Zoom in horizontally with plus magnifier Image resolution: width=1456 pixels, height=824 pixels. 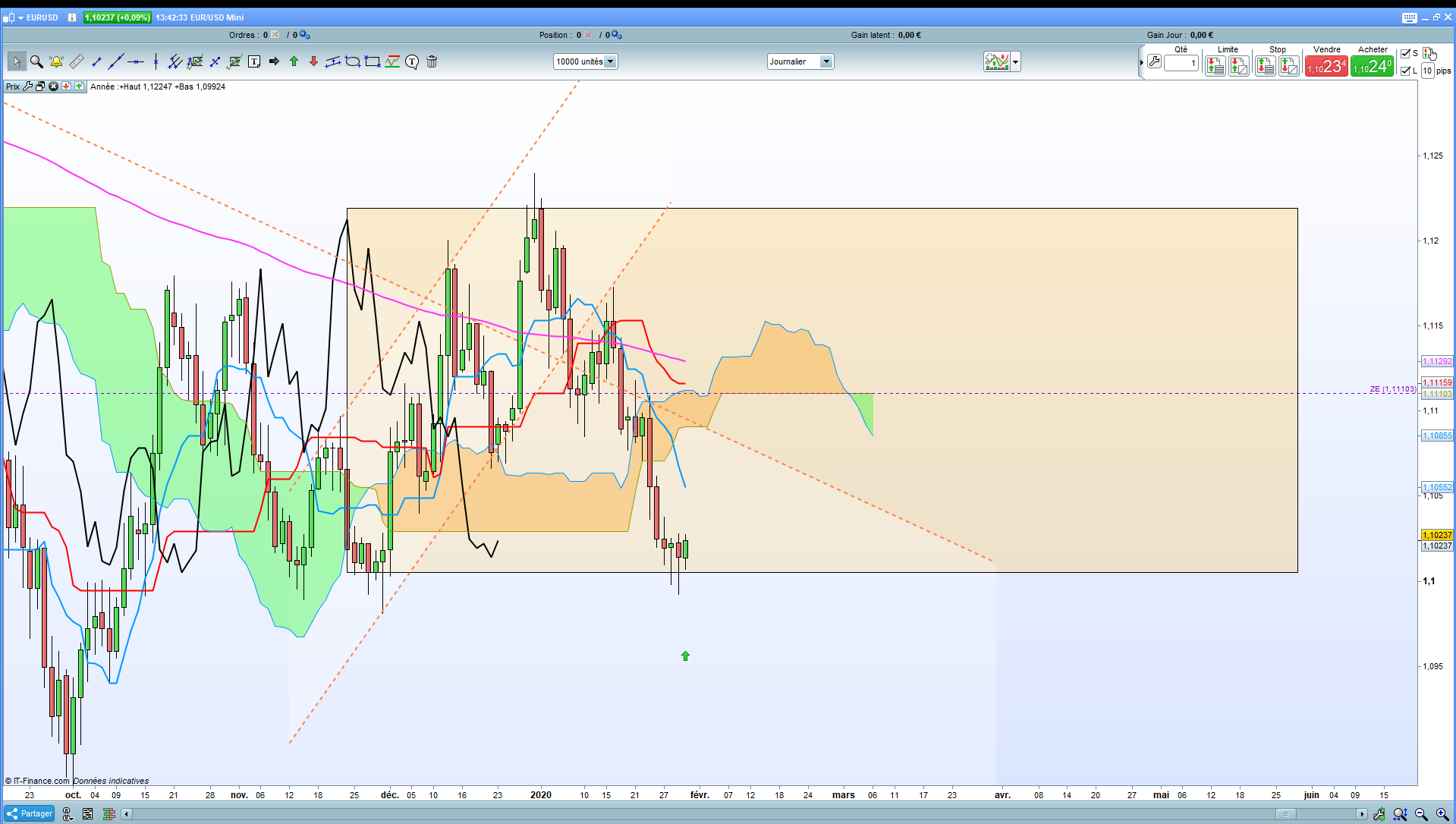click(x=1442, y=814)
